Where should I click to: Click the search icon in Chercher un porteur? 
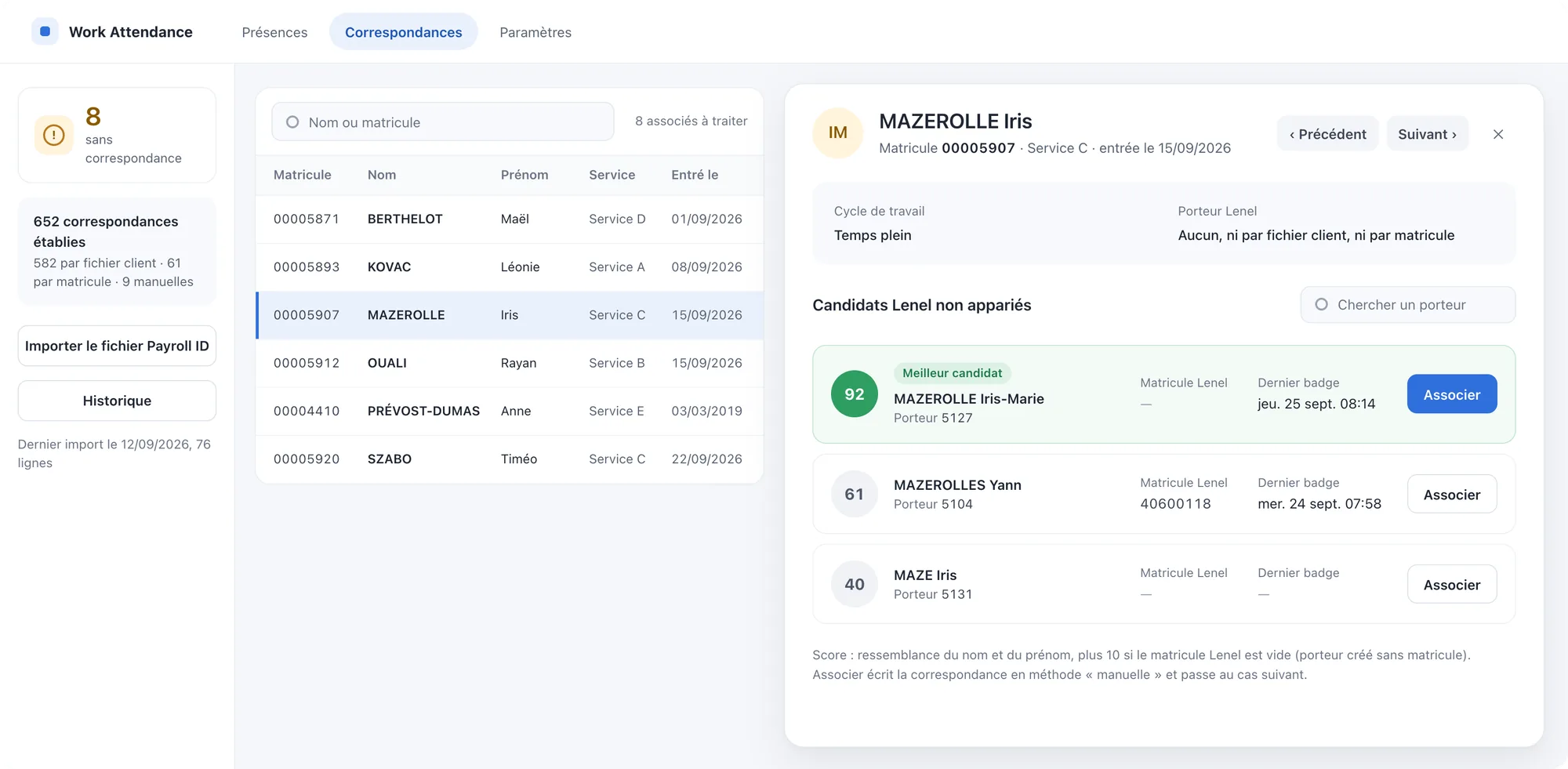pos(1321,304)
